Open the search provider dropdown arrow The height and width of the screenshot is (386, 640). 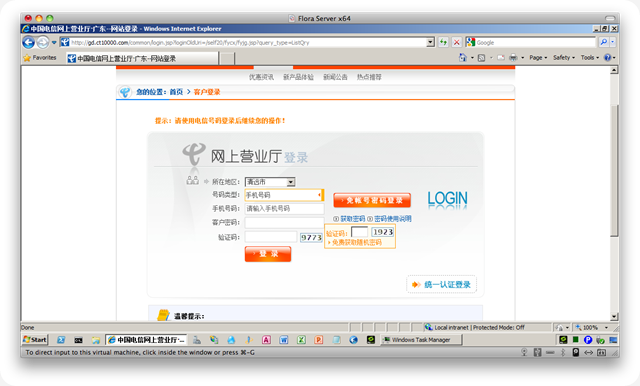coord(613,42)
